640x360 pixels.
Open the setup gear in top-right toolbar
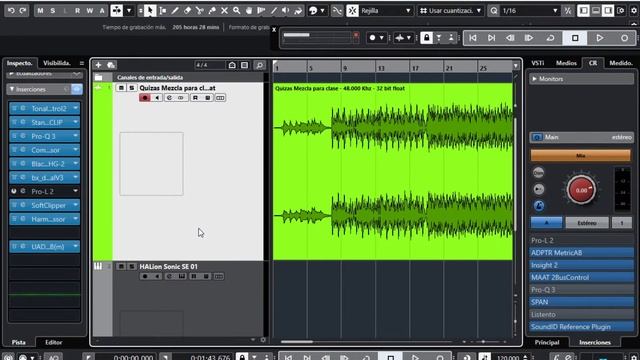coord(633,11)
